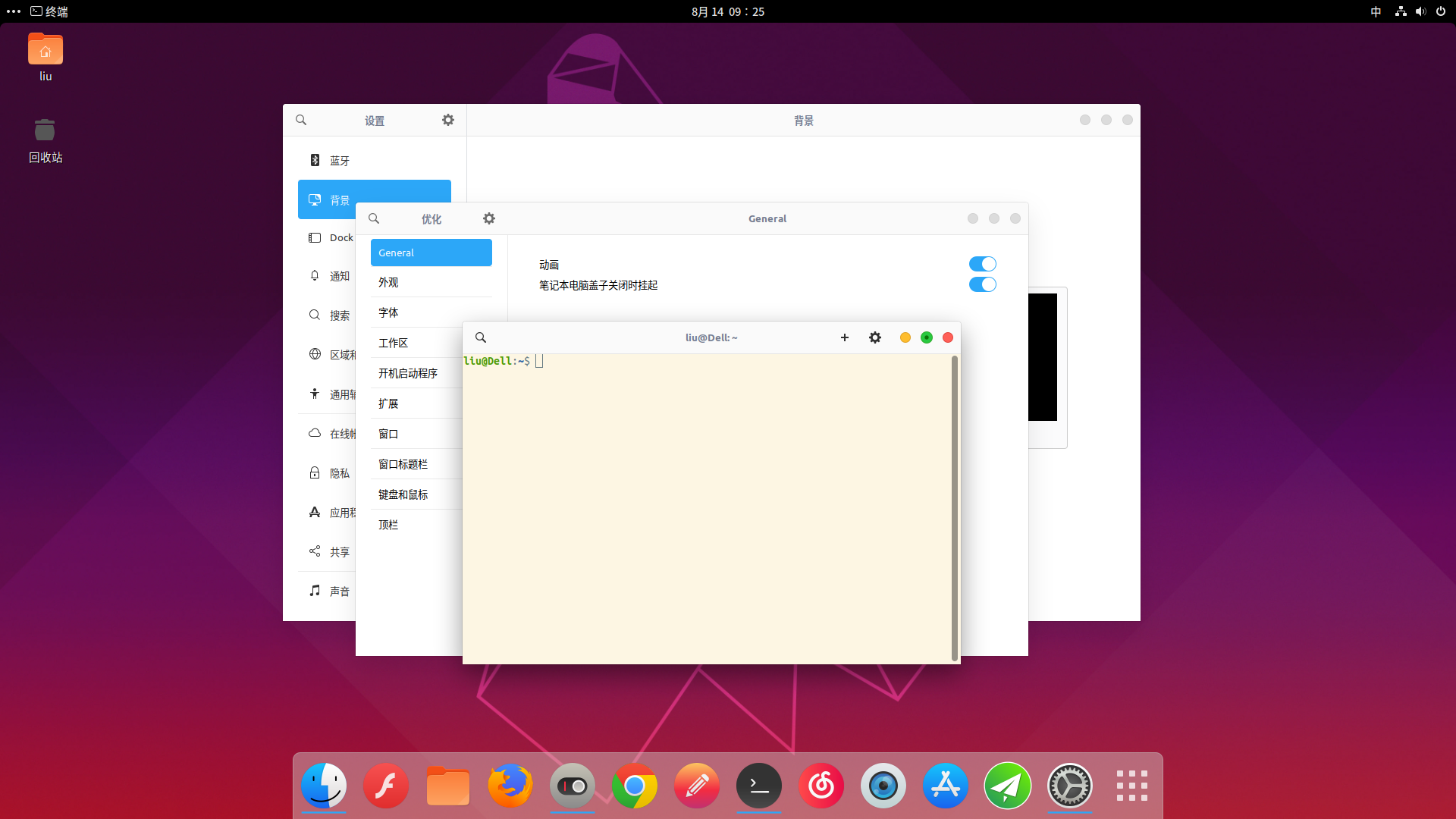Screen dimensions: 1456x819
Task: Search in the terminal window
Action: coord(481,337)
